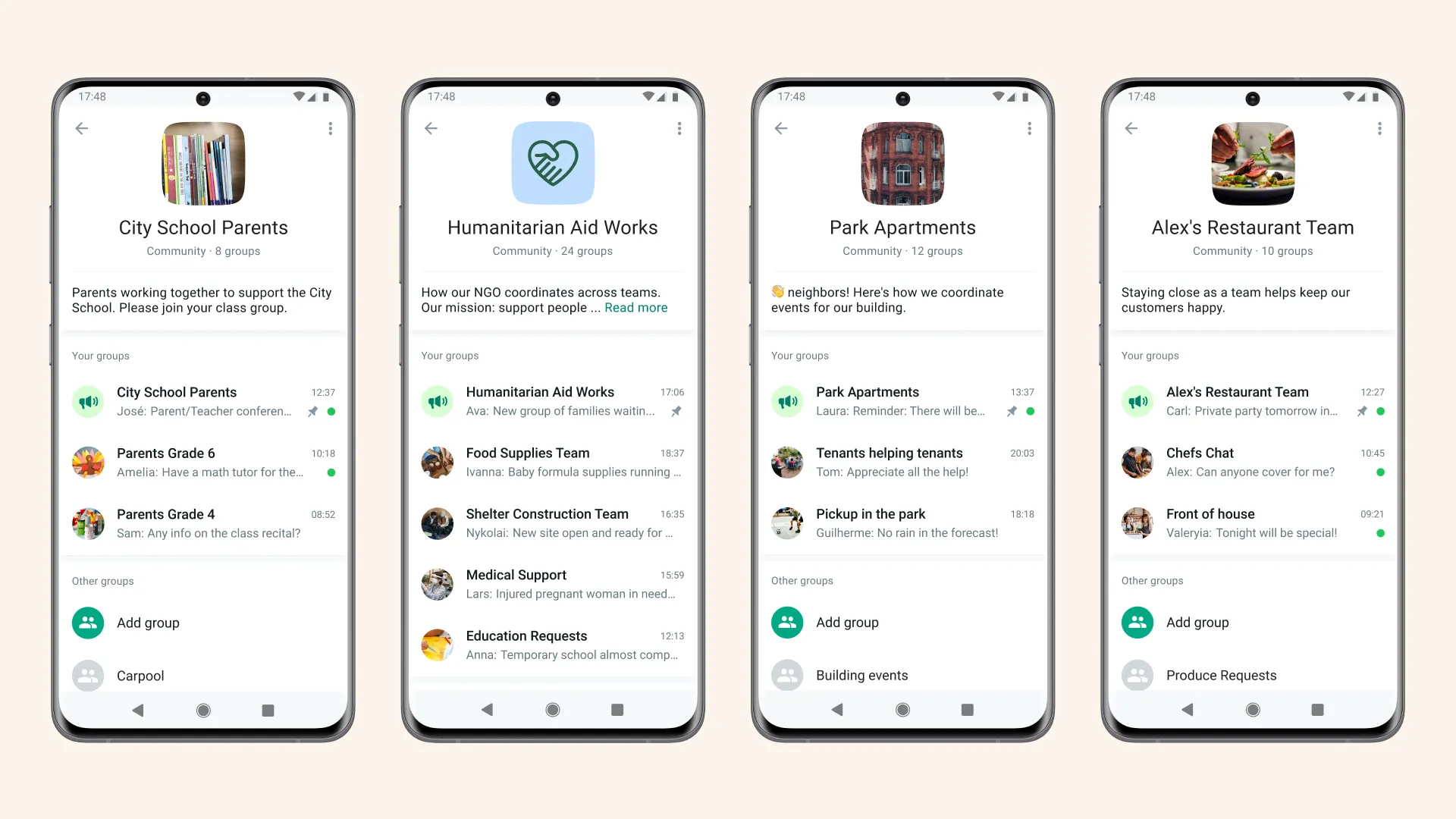Viewport: 1456px width, 819px height.
Task: Select the City School Parents community tab
Action: click(x=203, y=227)
